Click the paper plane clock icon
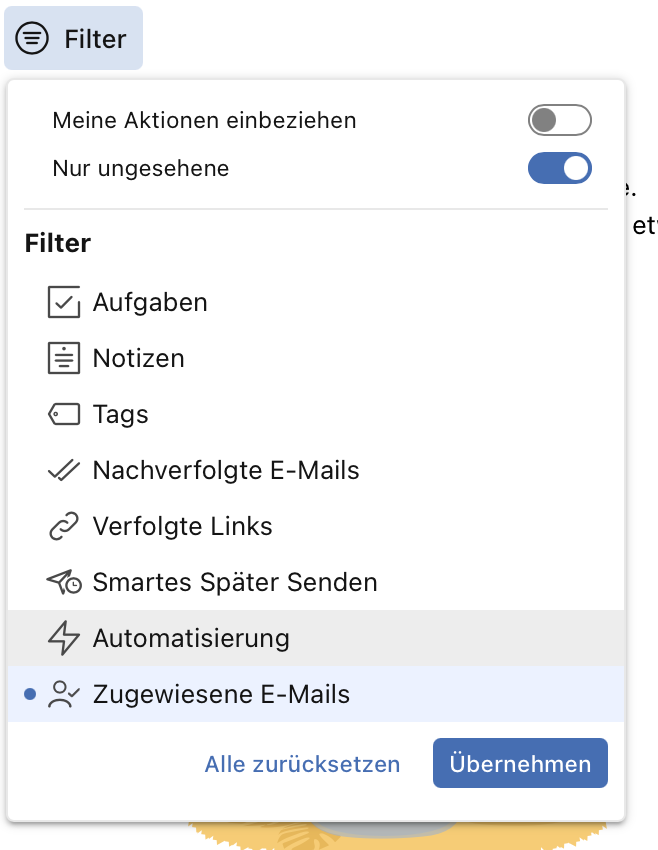This screenshot has width=658, height=850. pos(64,582)
